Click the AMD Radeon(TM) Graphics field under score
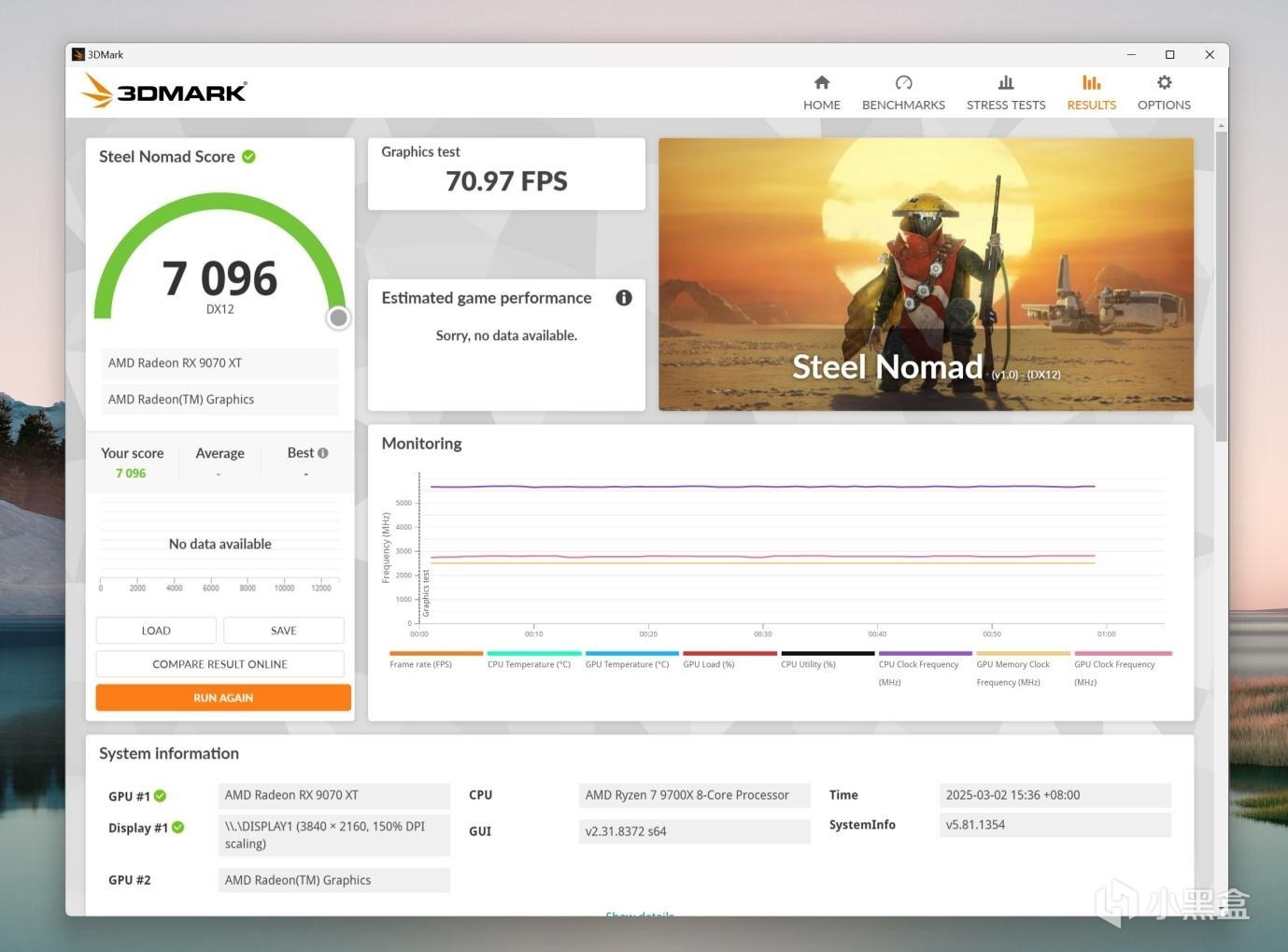The height and width of the screenshot is (952, 1288). [219, 400]
